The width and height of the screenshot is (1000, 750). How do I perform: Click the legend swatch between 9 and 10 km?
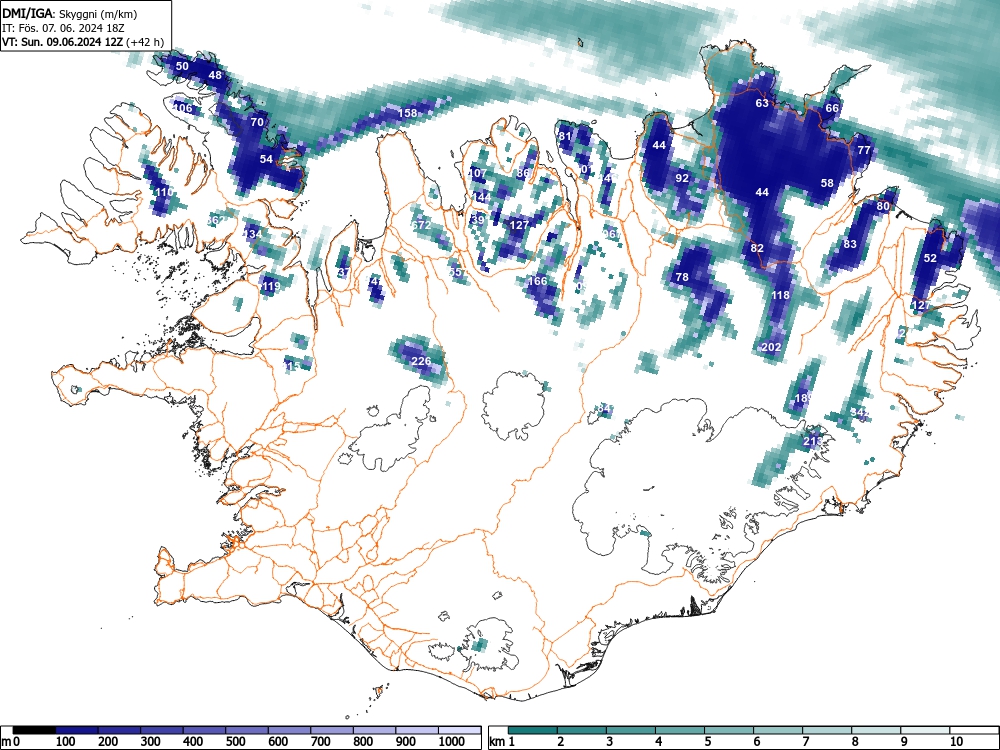coord(925,730)
